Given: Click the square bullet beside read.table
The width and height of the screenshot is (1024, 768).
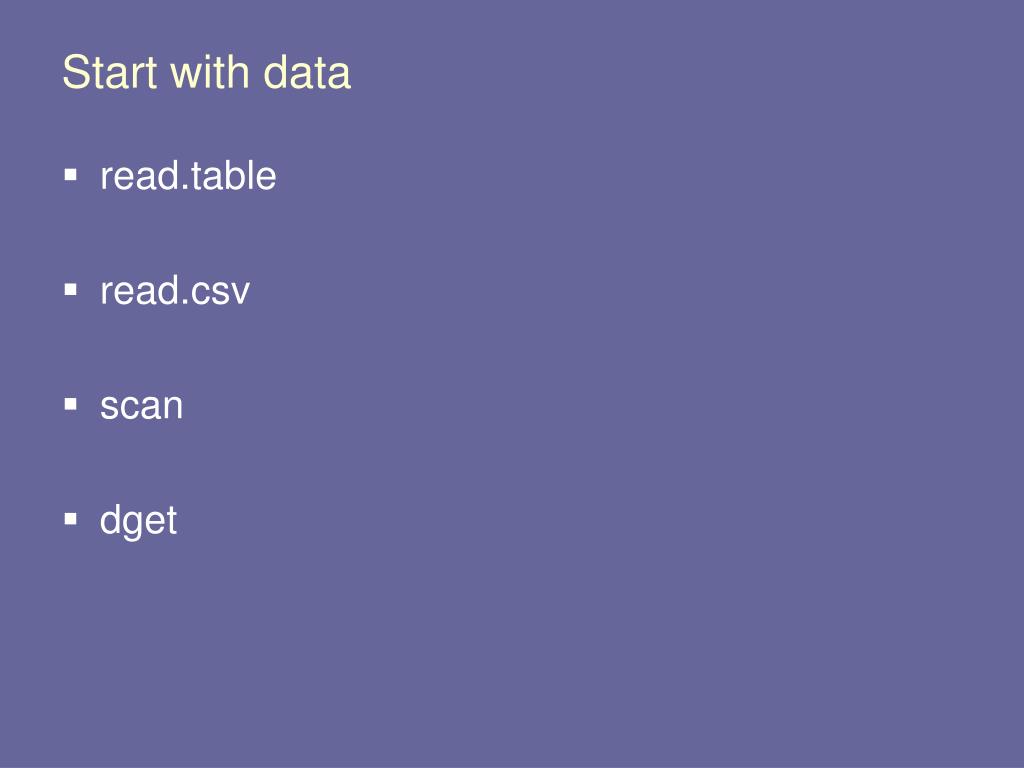Looking at the screenshot, I should 71,174.
